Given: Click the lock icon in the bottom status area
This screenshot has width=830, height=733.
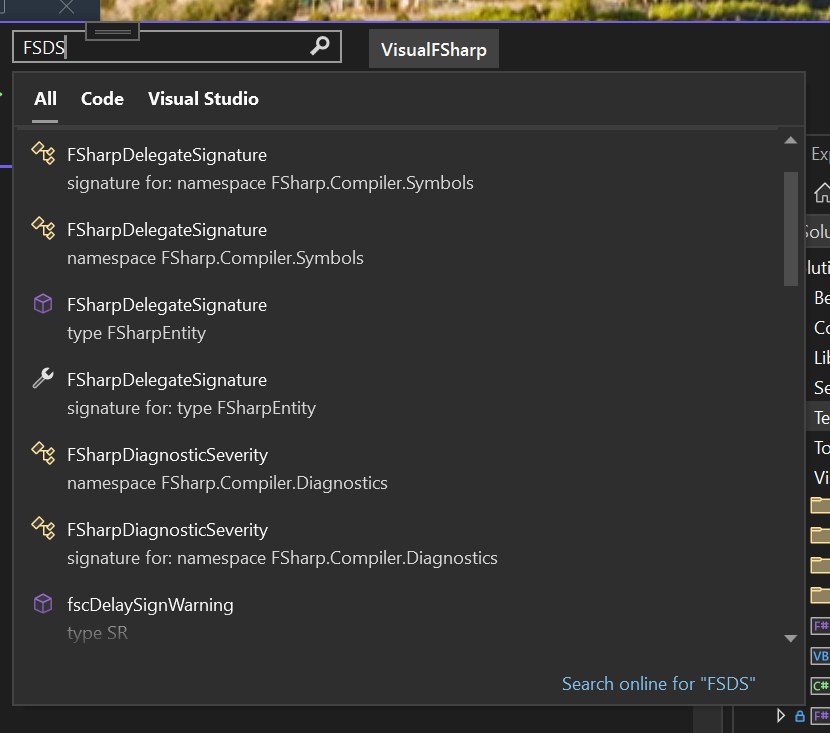Looking at the screenshot, I should [798, 715].
